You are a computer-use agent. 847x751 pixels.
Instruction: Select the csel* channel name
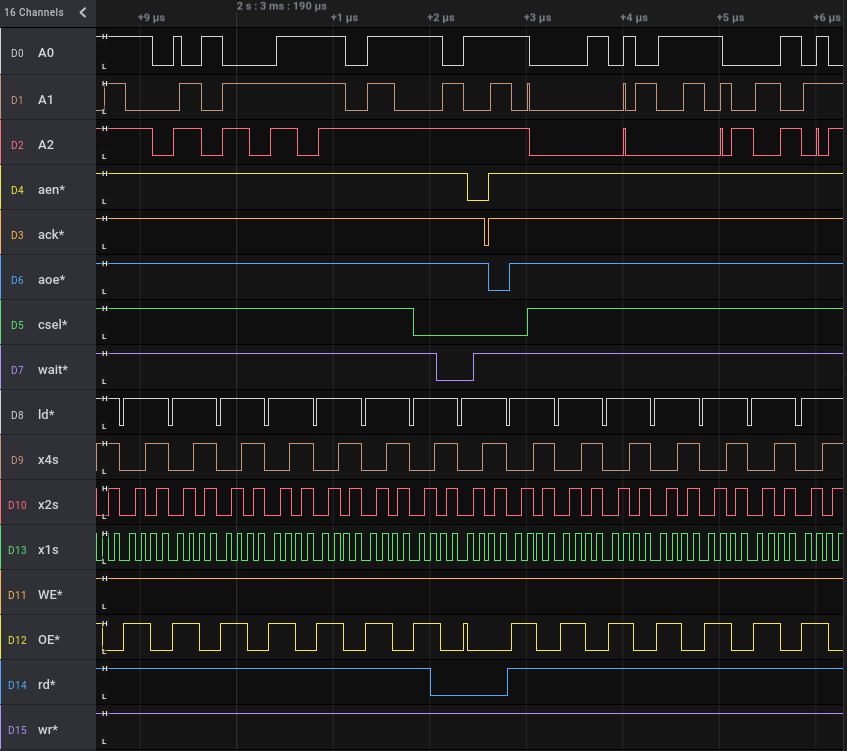[x=52, y=325]
